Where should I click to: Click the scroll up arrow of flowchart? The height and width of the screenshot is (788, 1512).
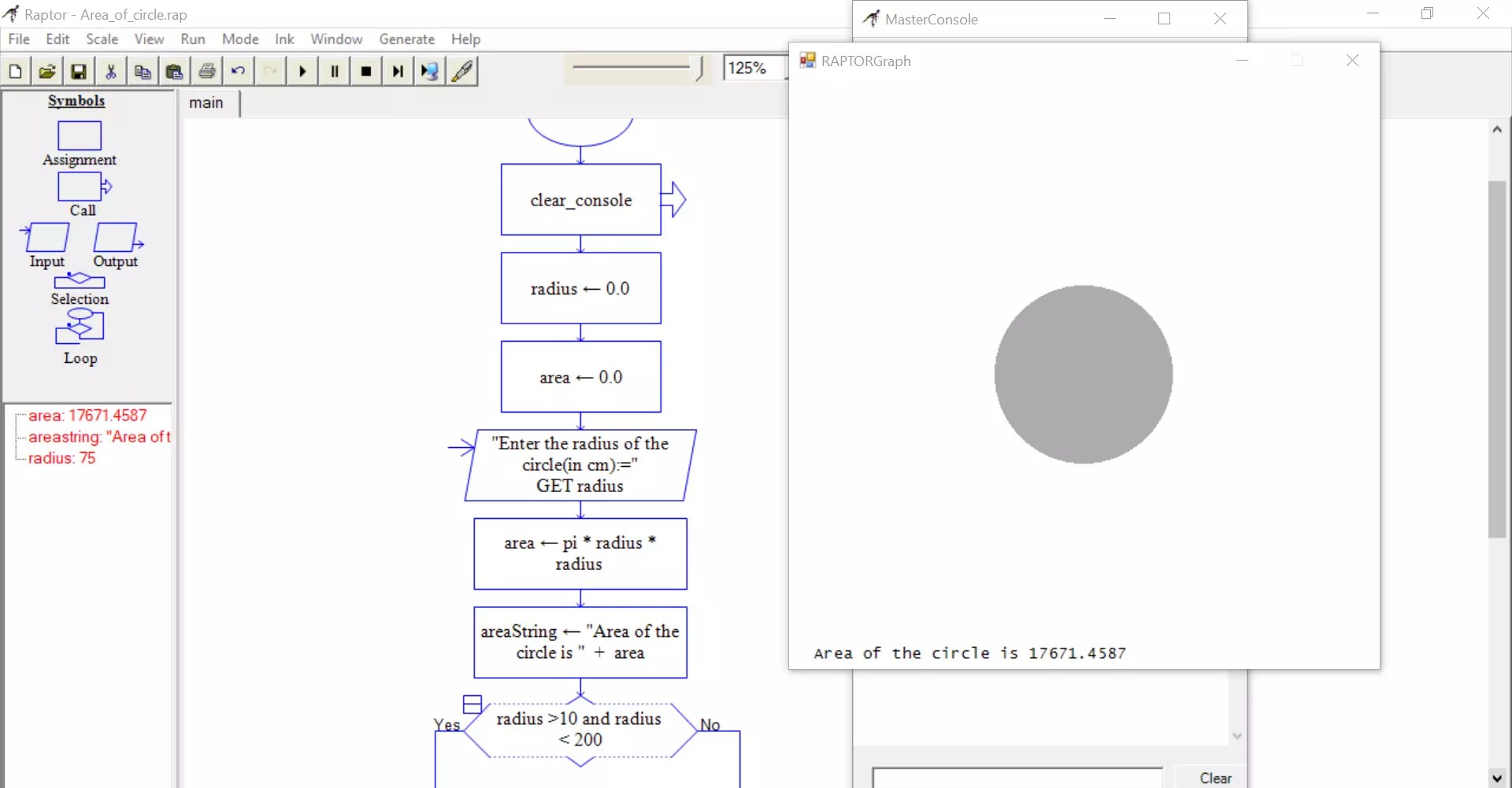click(1497, 129)
